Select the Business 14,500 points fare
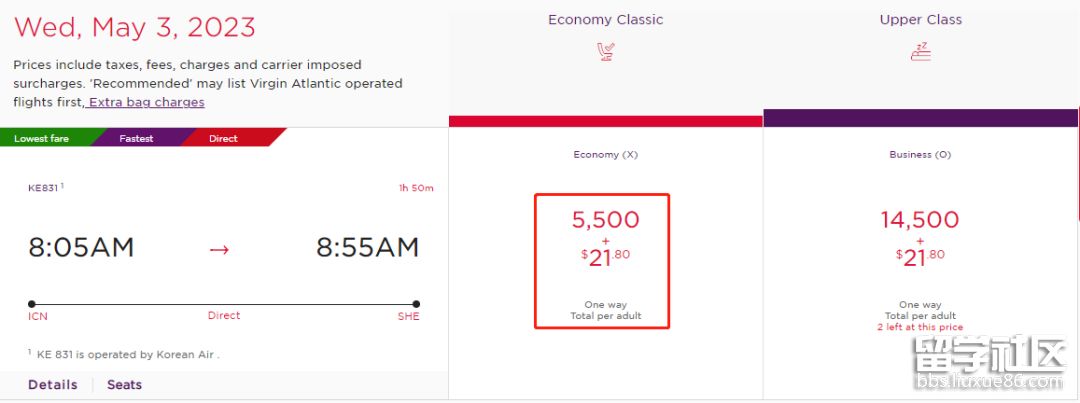 click(x=920, y=261)
